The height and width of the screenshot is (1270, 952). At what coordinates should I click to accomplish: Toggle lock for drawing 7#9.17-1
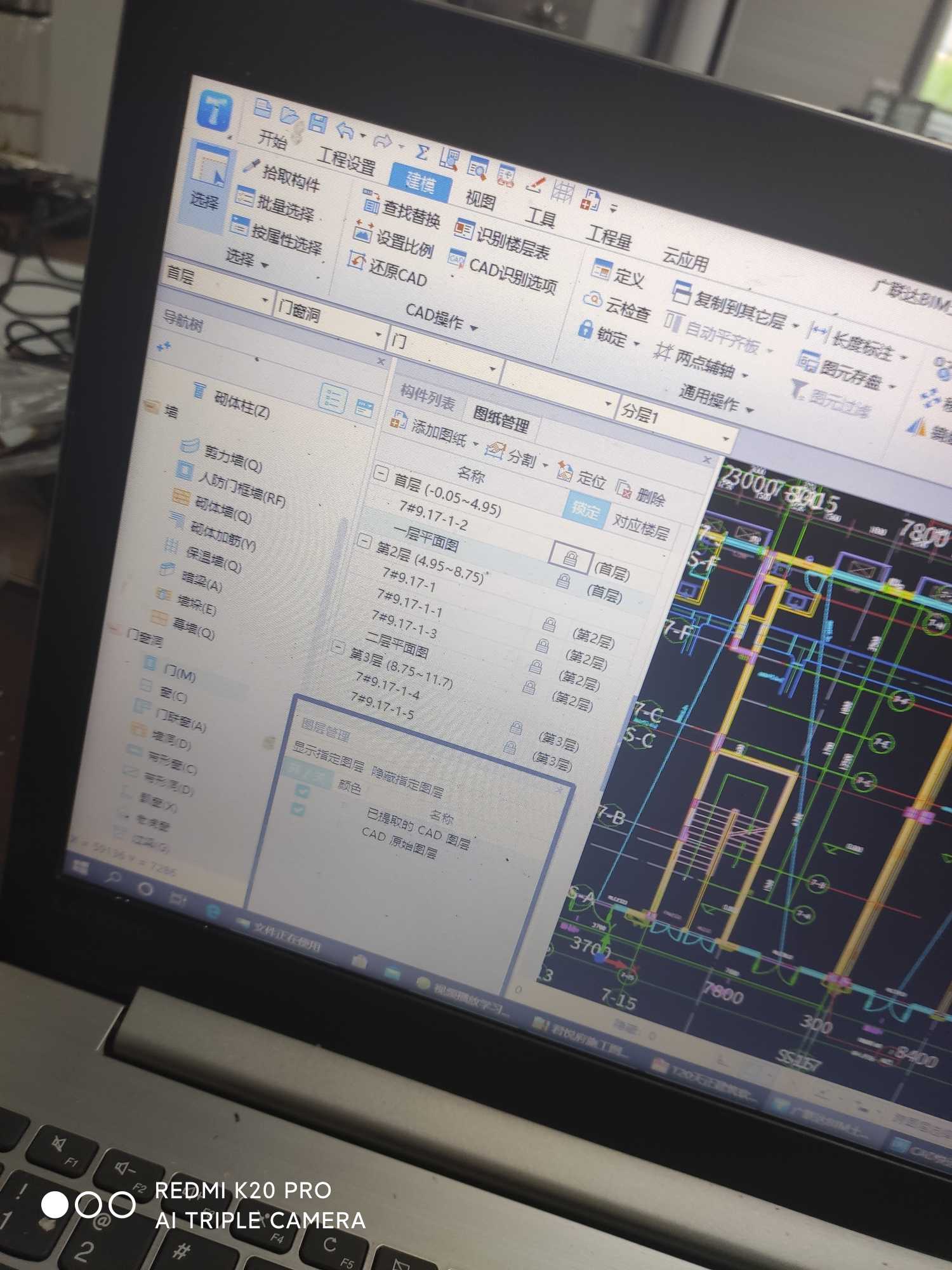click(548, 624)
